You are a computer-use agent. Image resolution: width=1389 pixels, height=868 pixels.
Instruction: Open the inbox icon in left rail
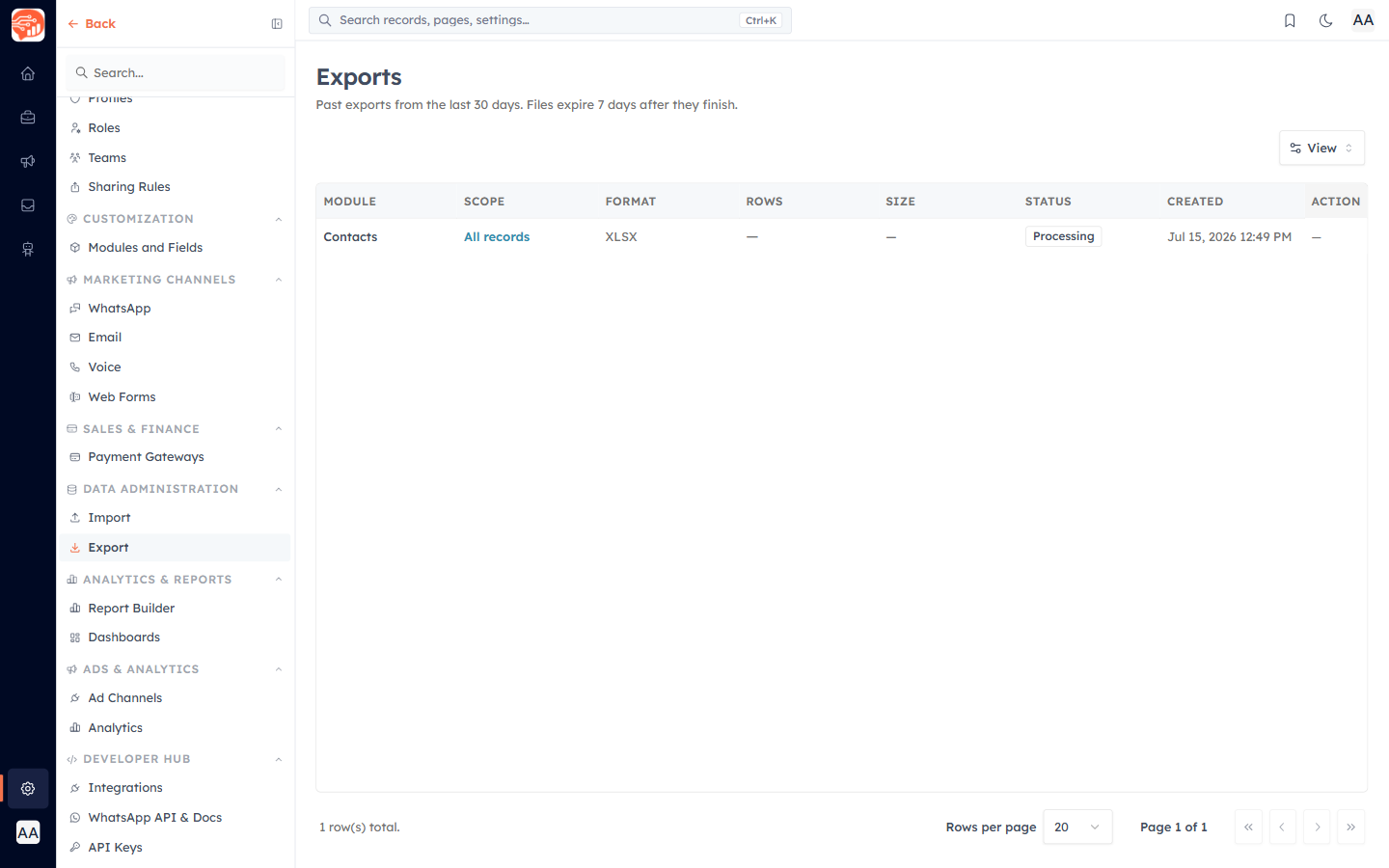point(28,205)
